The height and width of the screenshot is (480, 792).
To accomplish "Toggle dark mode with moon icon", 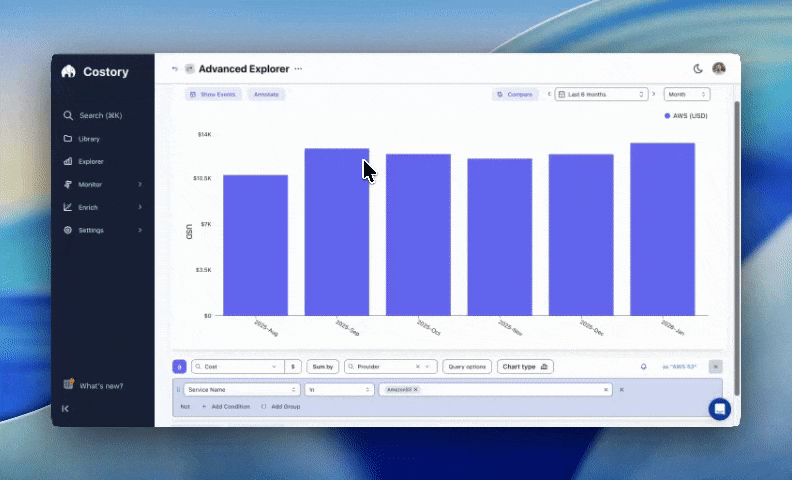I will tap(698, 69).
